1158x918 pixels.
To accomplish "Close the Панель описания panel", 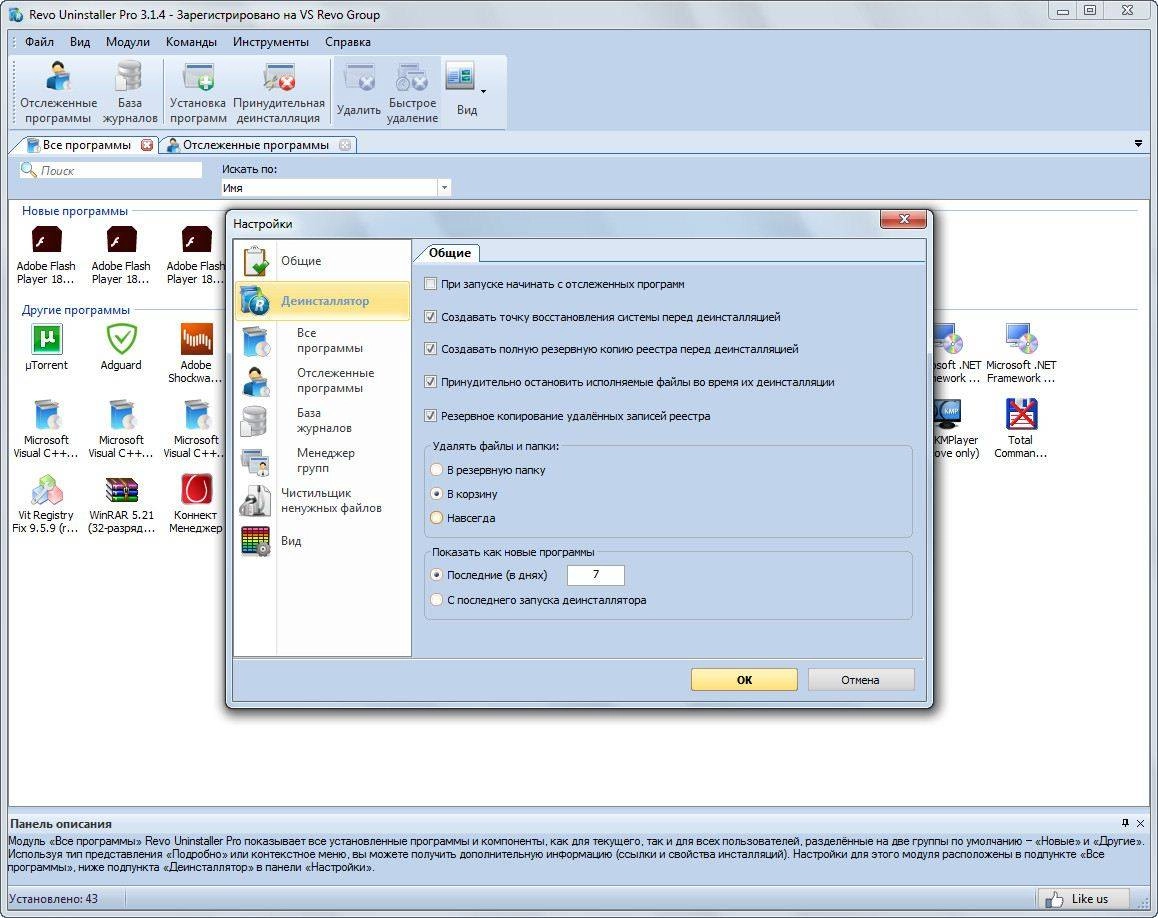I will pyautogui.click(x=1140, y=823).
